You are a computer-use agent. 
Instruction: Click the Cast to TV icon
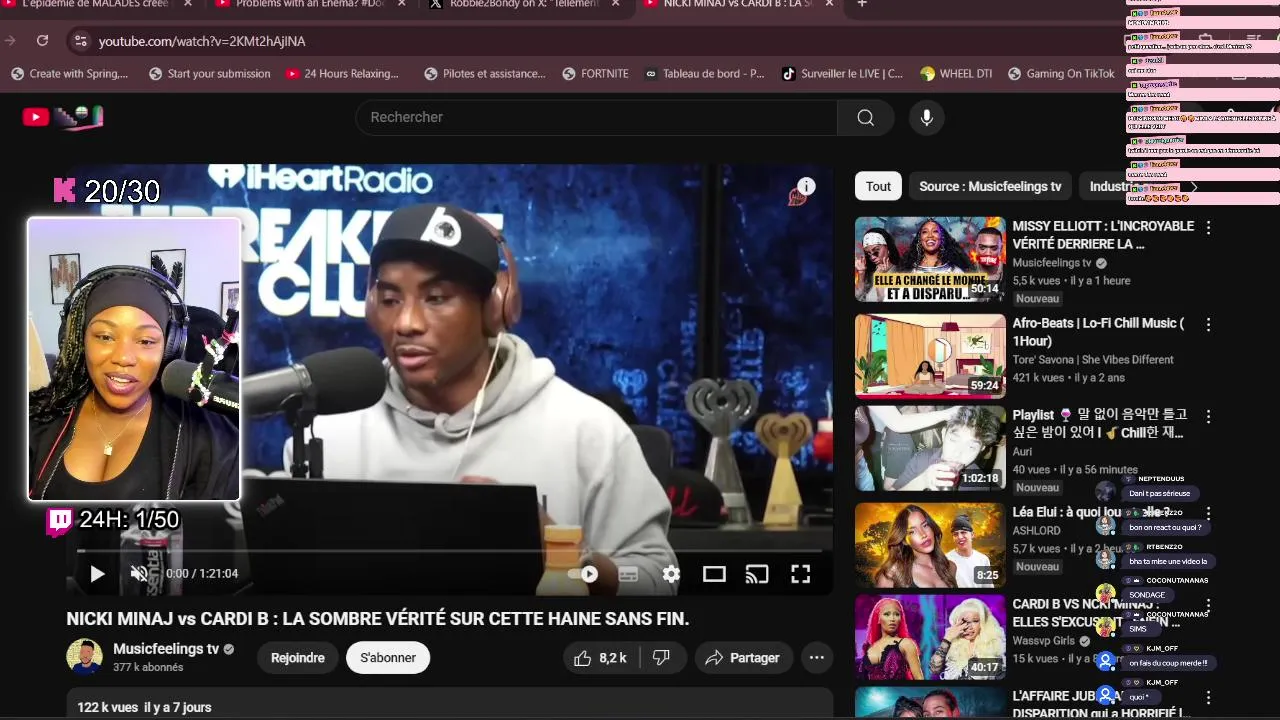(757, 574)
